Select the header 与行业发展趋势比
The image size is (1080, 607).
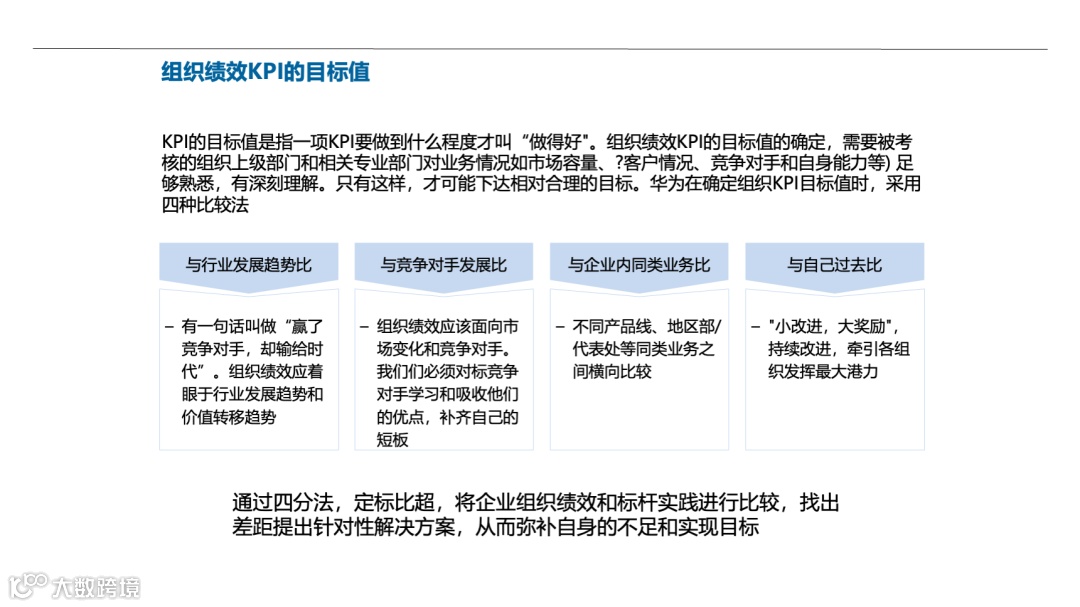pos(249,265)
